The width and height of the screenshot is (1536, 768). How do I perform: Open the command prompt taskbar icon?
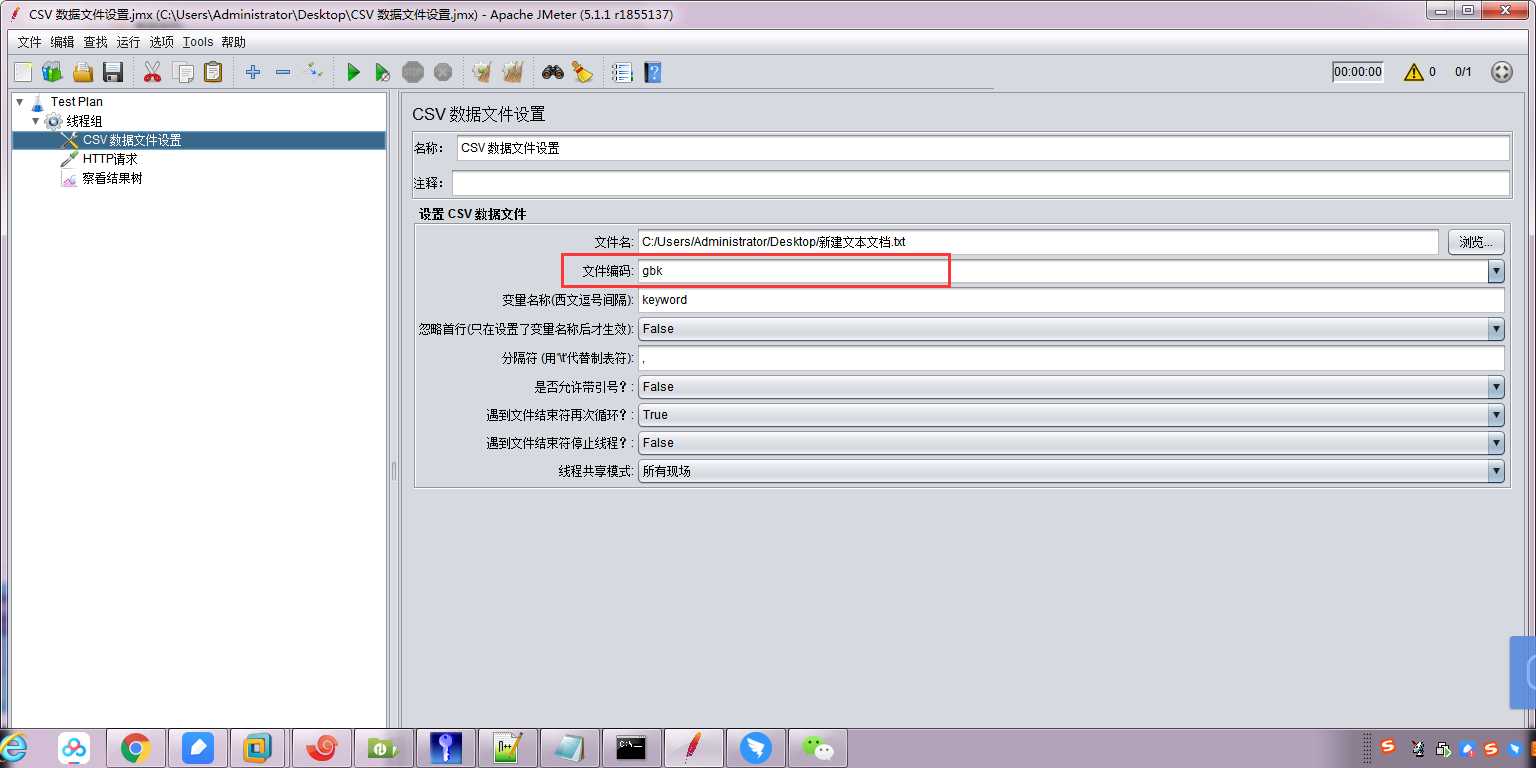pos(630,747)
